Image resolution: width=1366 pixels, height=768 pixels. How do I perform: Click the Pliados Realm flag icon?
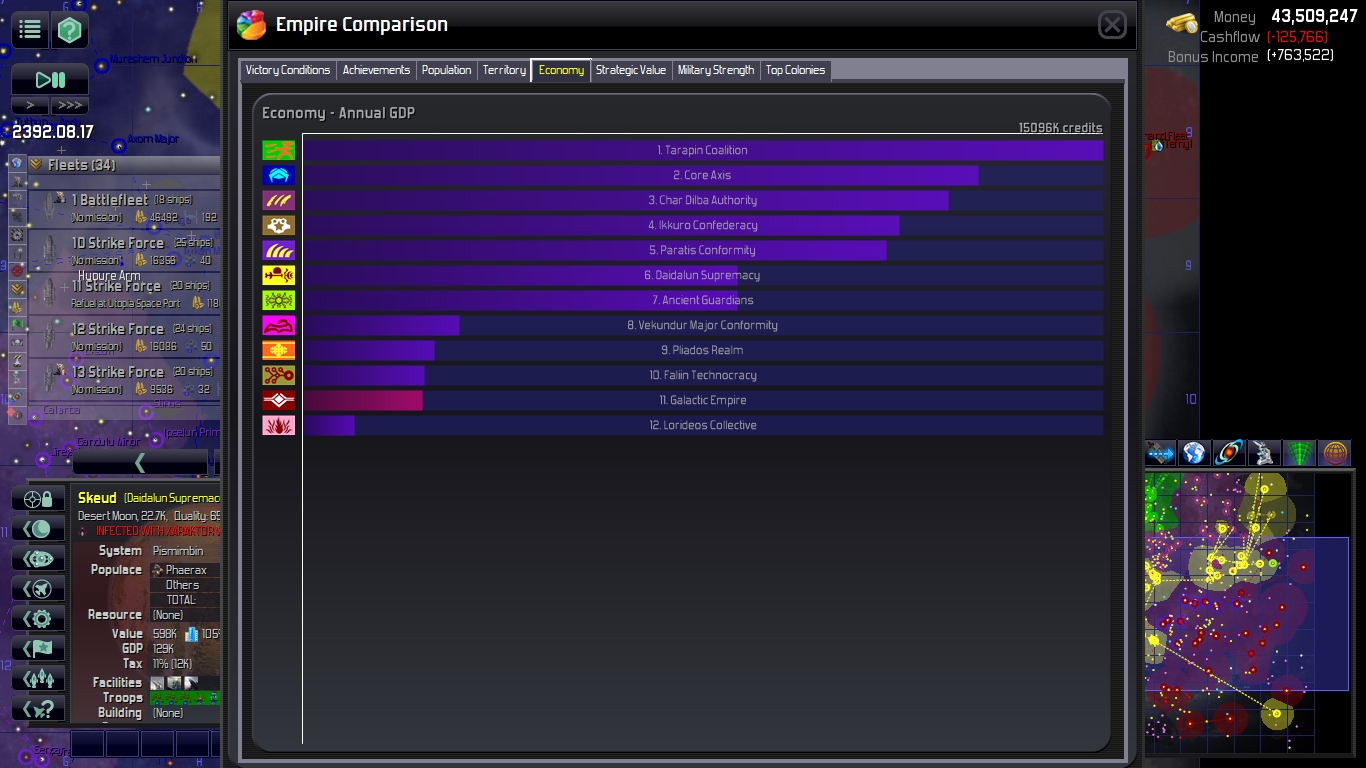click(279, 350)
